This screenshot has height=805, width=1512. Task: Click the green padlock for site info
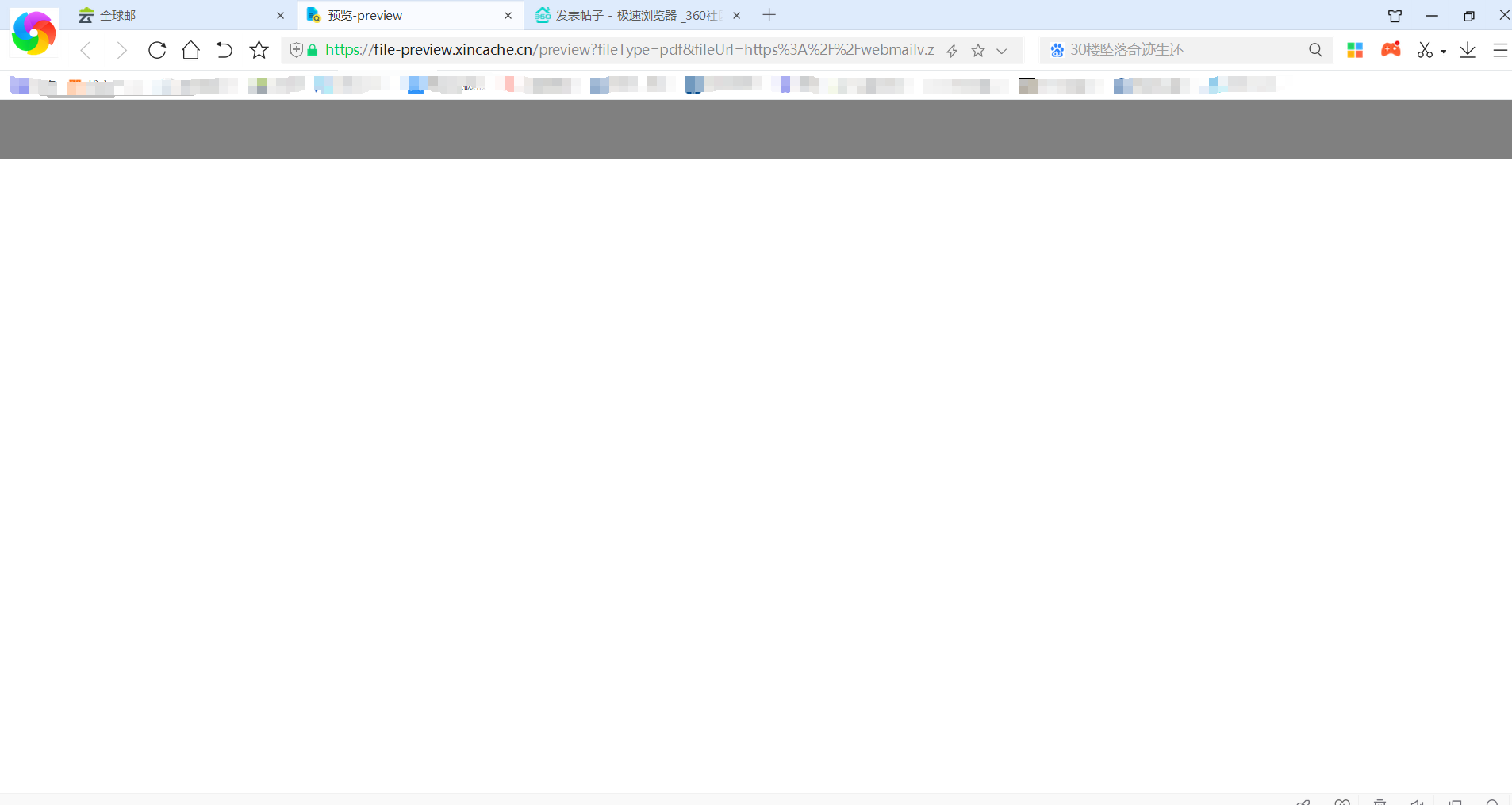(313, 50)
